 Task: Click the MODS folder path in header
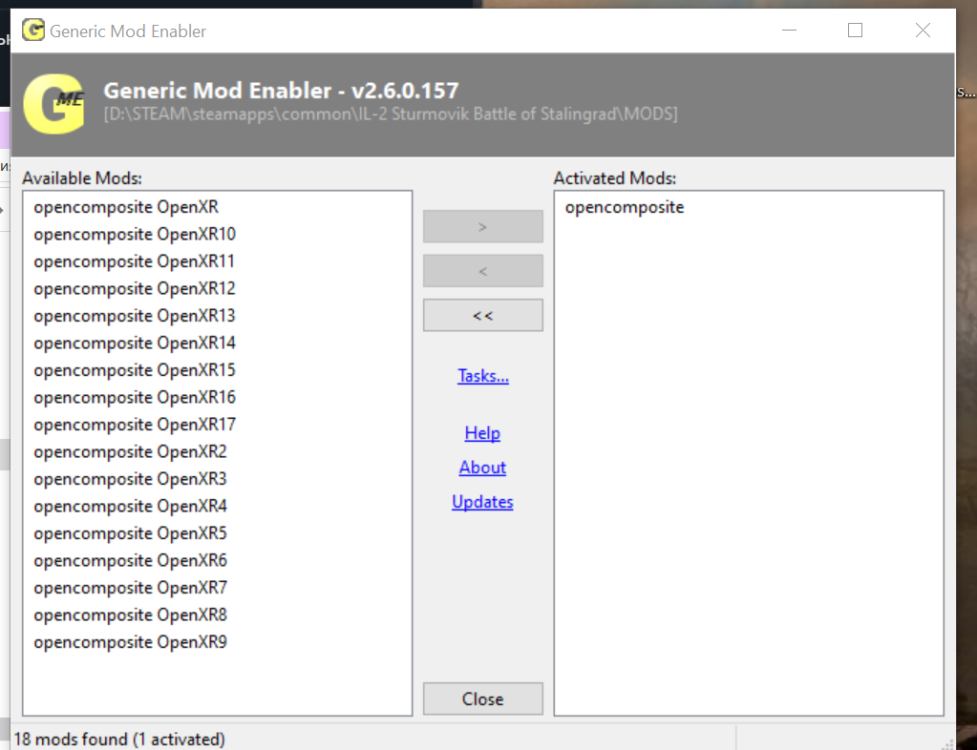(x=391, y=114)
